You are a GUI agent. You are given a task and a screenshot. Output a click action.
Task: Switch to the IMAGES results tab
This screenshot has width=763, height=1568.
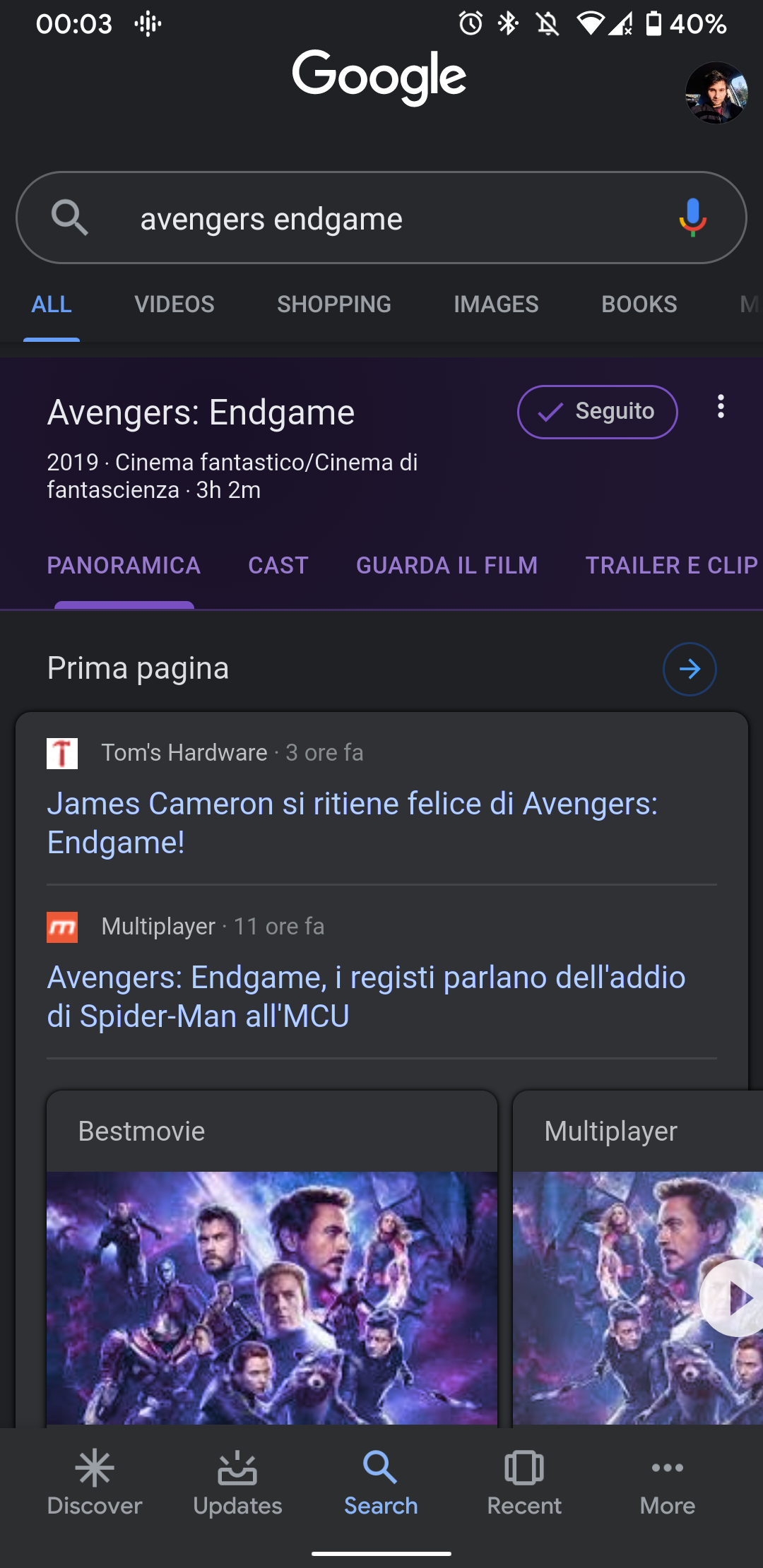pos(496,304)
